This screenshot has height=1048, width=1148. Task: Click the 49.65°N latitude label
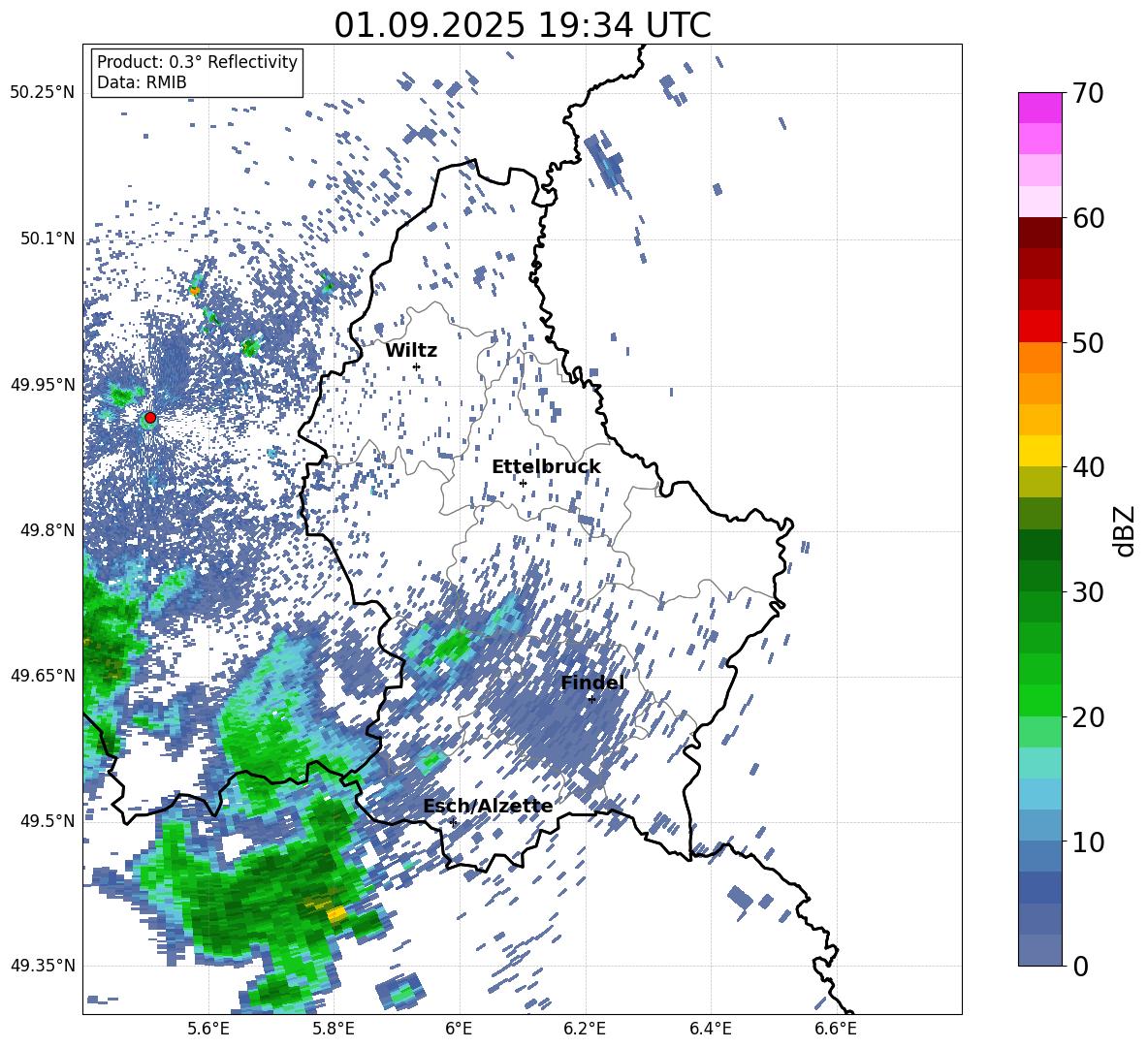pos(43,675)
